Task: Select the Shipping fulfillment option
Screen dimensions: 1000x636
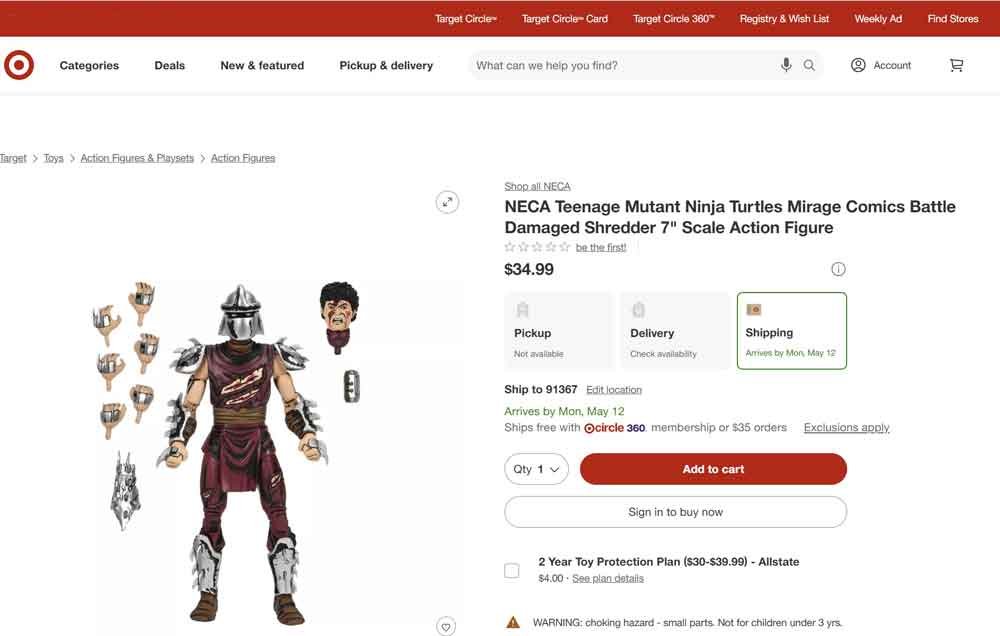Action: 791,330
